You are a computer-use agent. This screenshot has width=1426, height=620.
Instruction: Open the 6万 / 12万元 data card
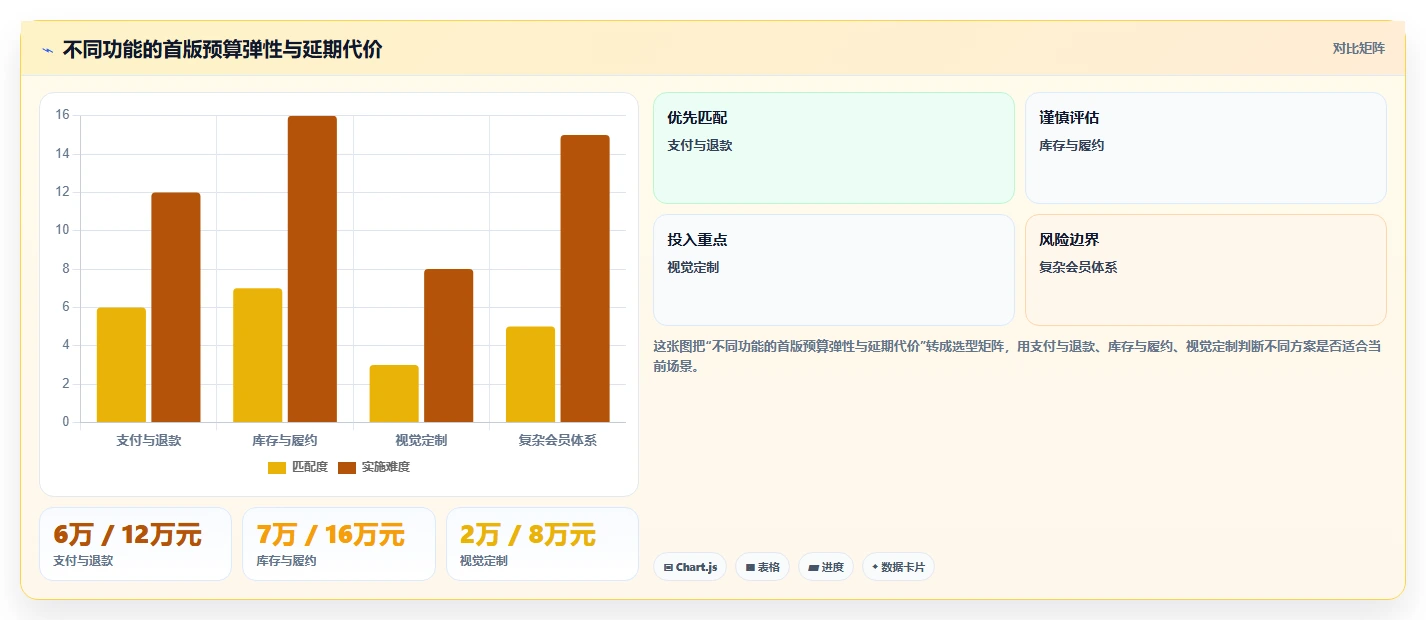click(135, 544)
